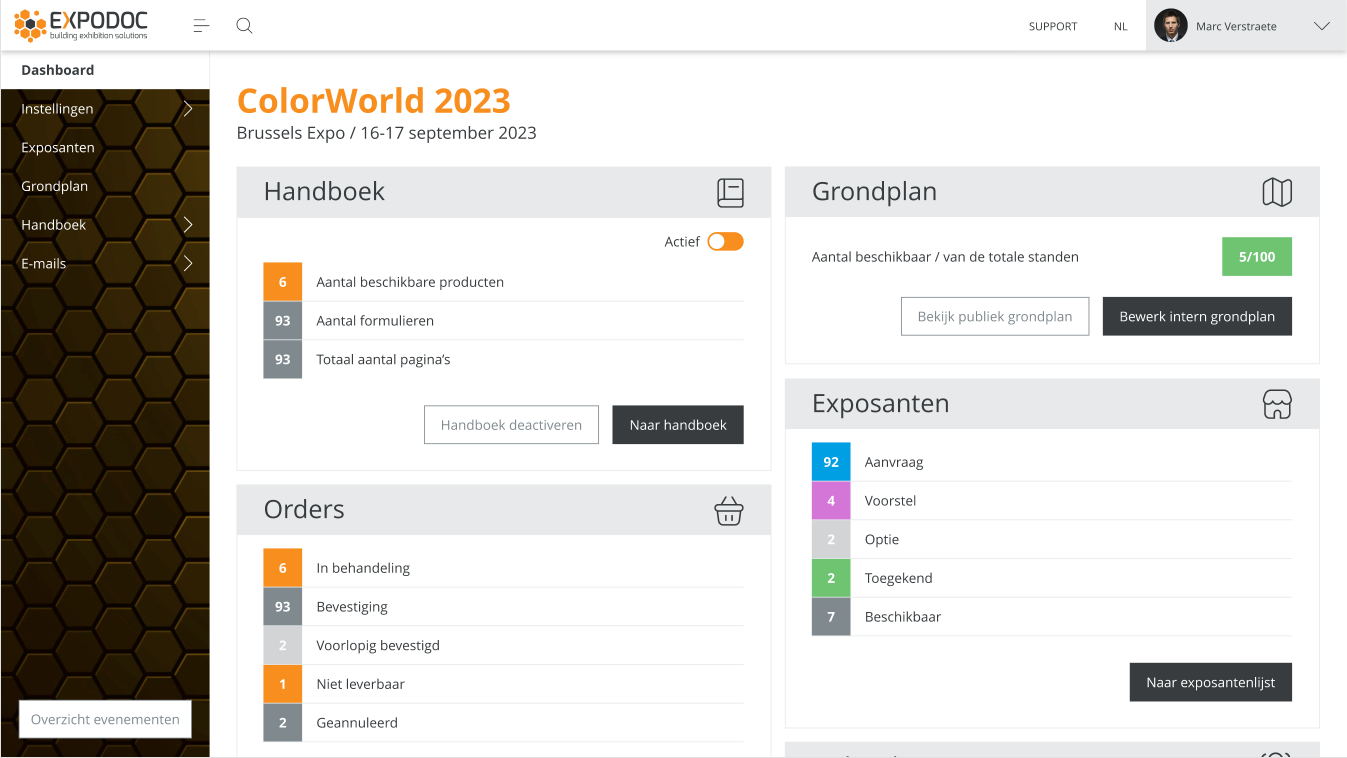Click the green 5/100 stand availability counter
The image size is (1347, 758).
1256,256
